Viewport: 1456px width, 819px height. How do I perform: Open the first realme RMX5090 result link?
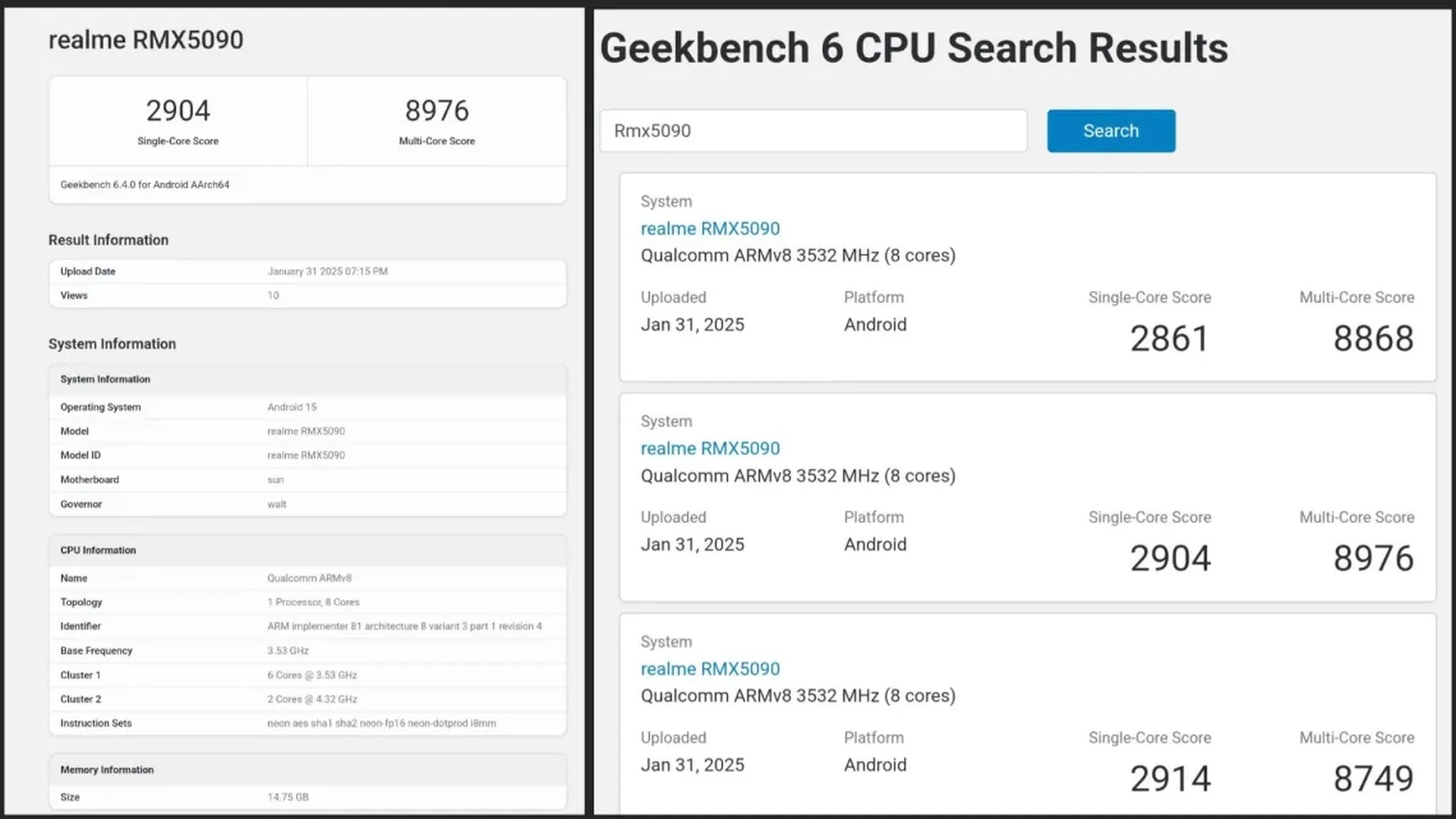(x=710, y=228)
